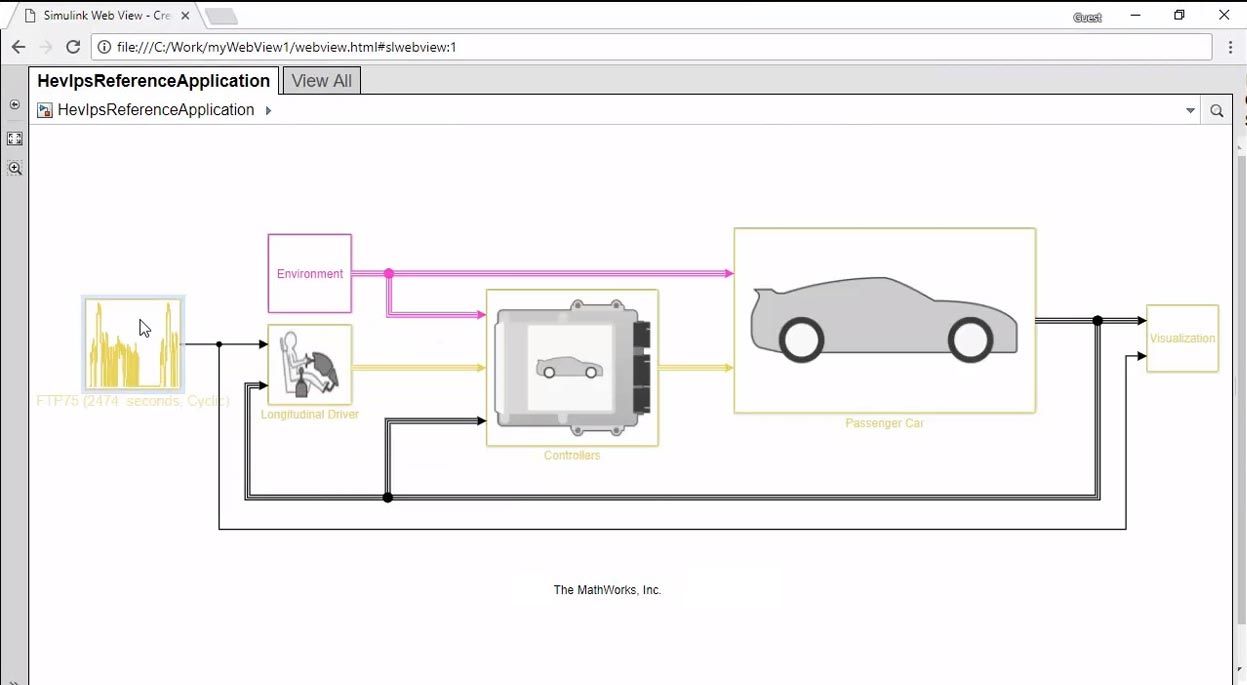This screenshot has width=1247, height=685.
Task: Reload the page with the refresh icon
Action: click(x=73, y=47)
